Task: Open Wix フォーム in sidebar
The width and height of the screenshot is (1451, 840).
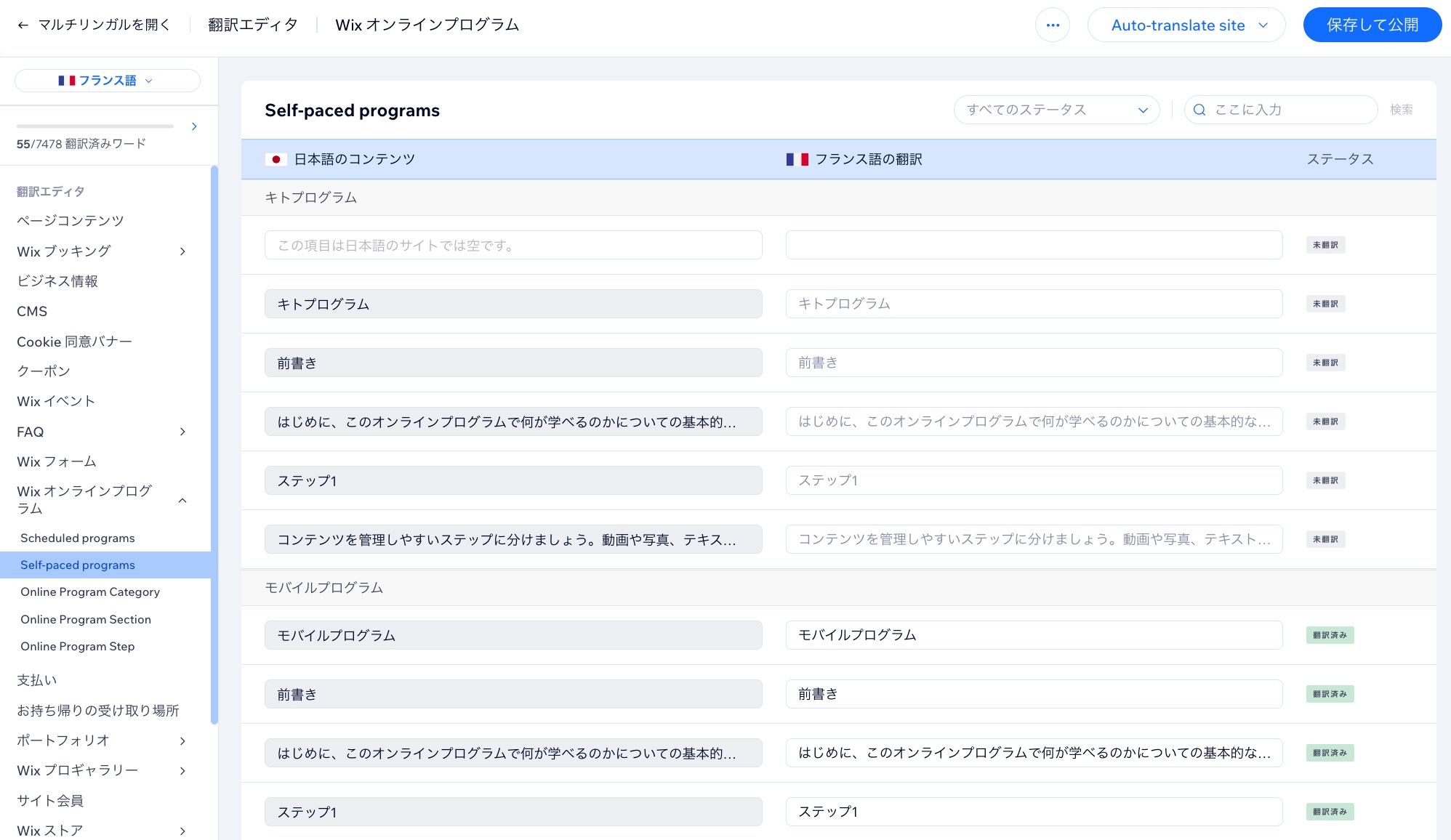Action: [57, 462]
